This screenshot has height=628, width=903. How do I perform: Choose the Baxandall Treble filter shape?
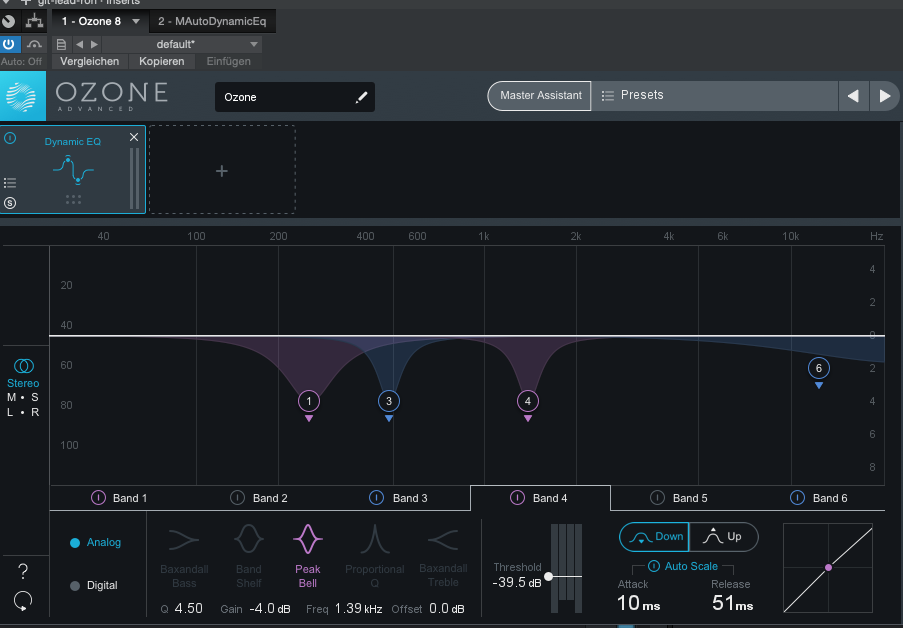[443, 557]
